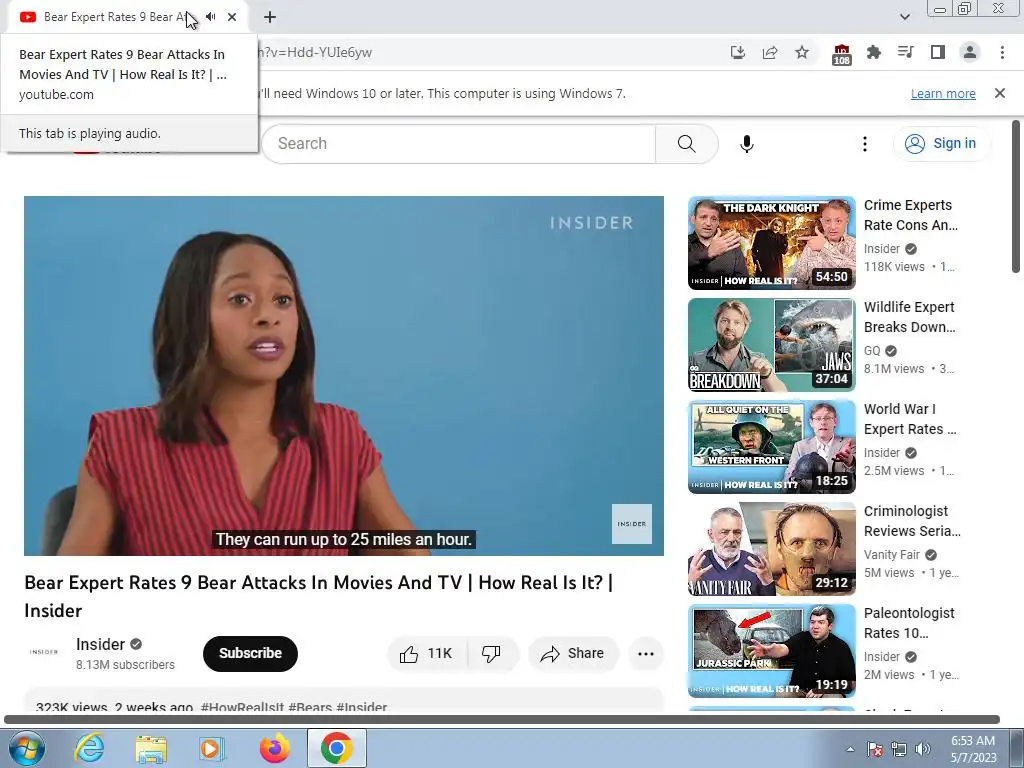
Task: Dismiss the Windows 7 notification bar
Action: point(999,93)
